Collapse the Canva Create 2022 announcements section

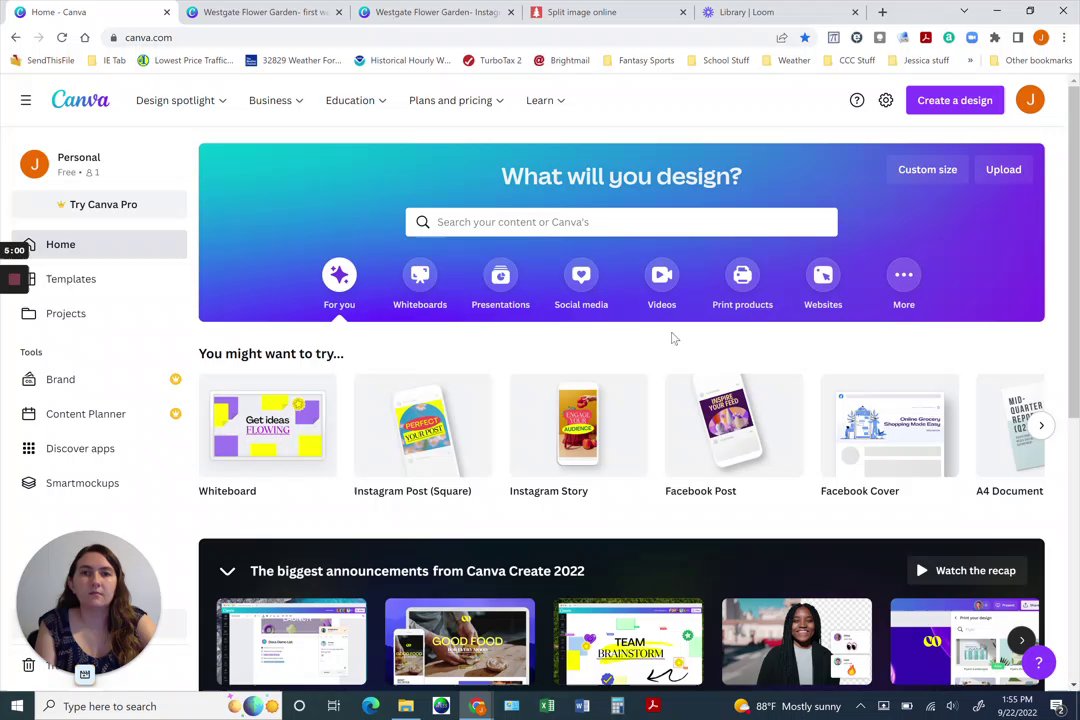click(x=227, y=571)
